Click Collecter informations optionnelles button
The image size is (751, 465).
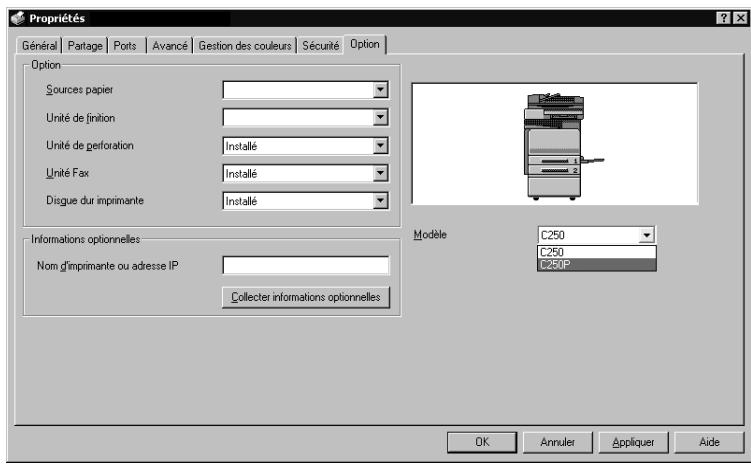(306, 297)
